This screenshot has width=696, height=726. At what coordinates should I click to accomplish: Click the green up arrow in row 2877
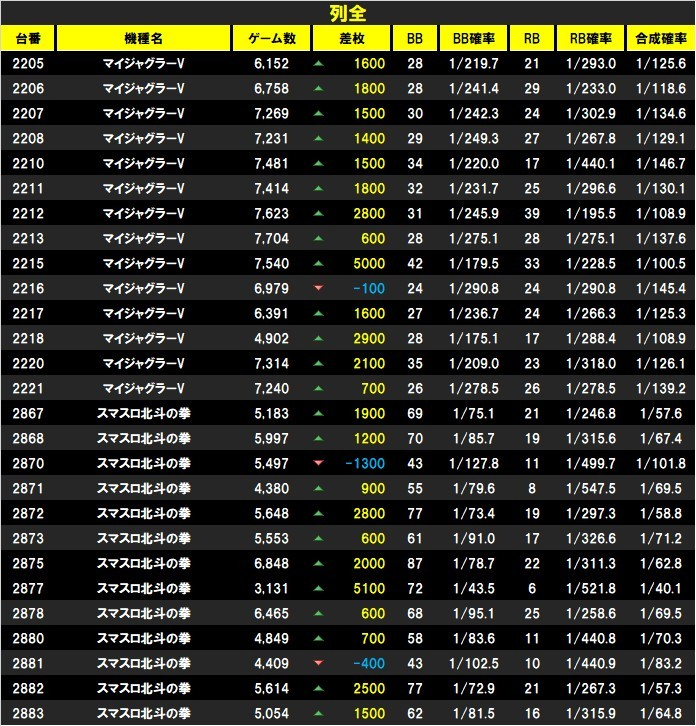(x=318, y=588)
